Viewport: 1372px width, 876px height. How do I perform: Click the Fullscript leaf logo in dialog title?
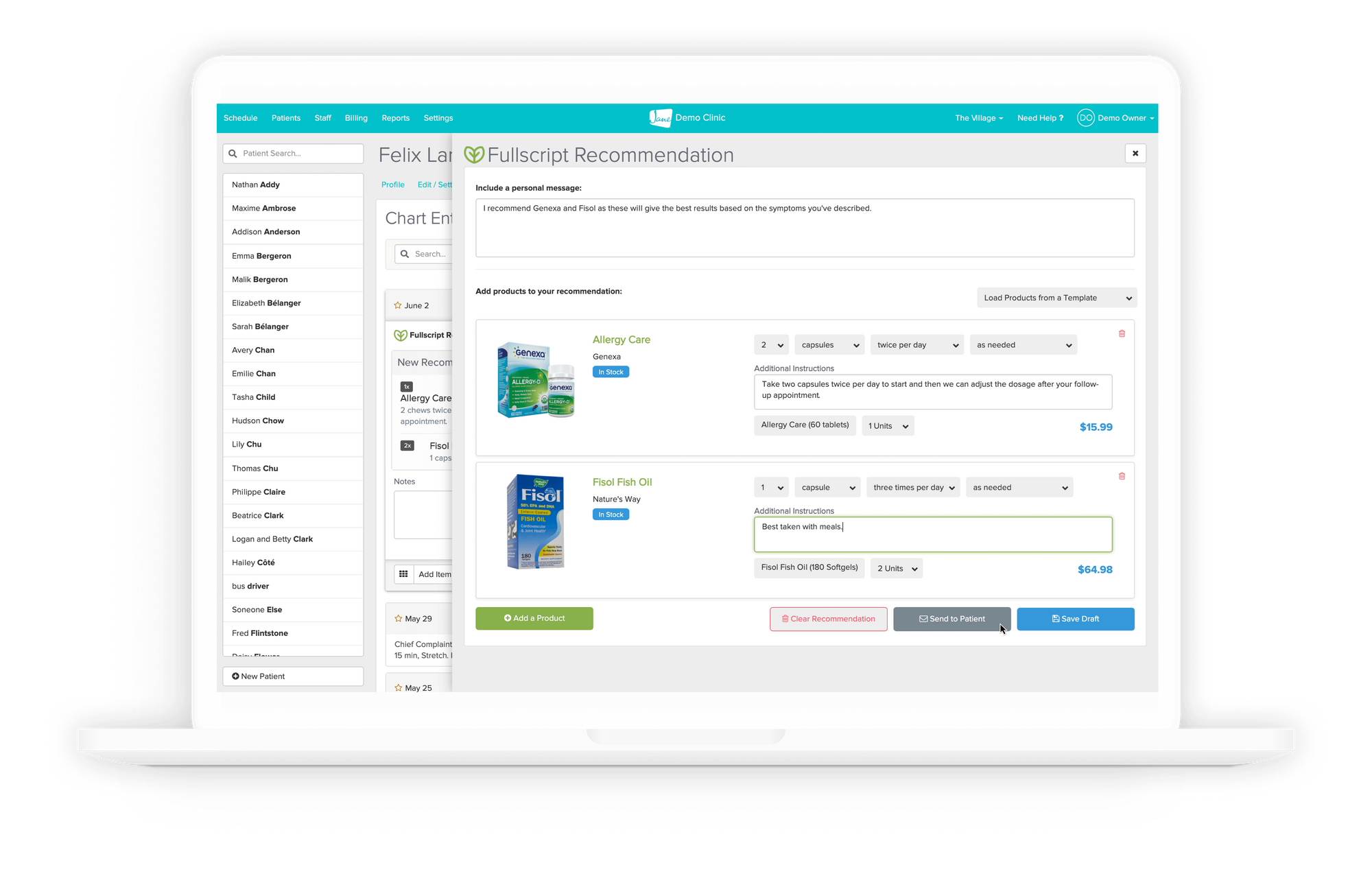pyautogui.click(x=474, y=155)
